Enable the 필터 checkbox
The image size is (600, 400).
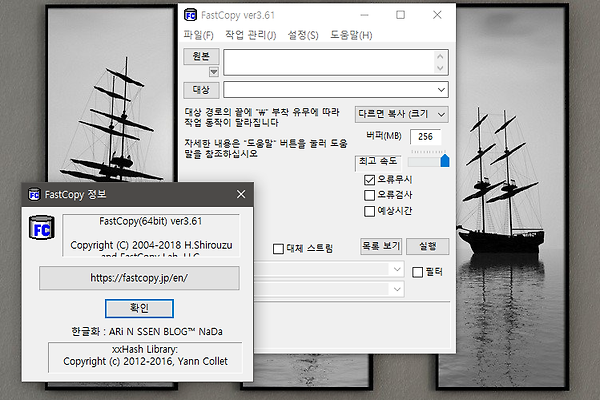pyautogui.click(x=418, y=271)
